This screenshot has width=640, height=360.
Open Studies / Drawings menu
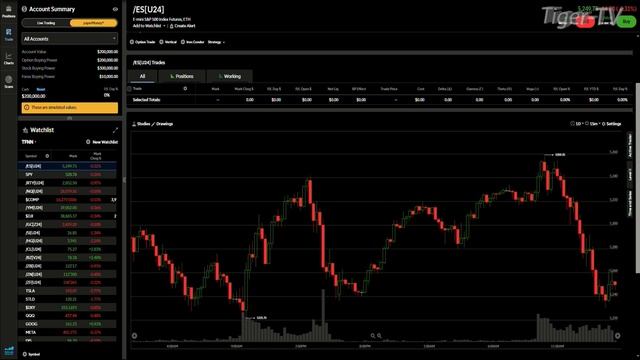click(152, 124)
